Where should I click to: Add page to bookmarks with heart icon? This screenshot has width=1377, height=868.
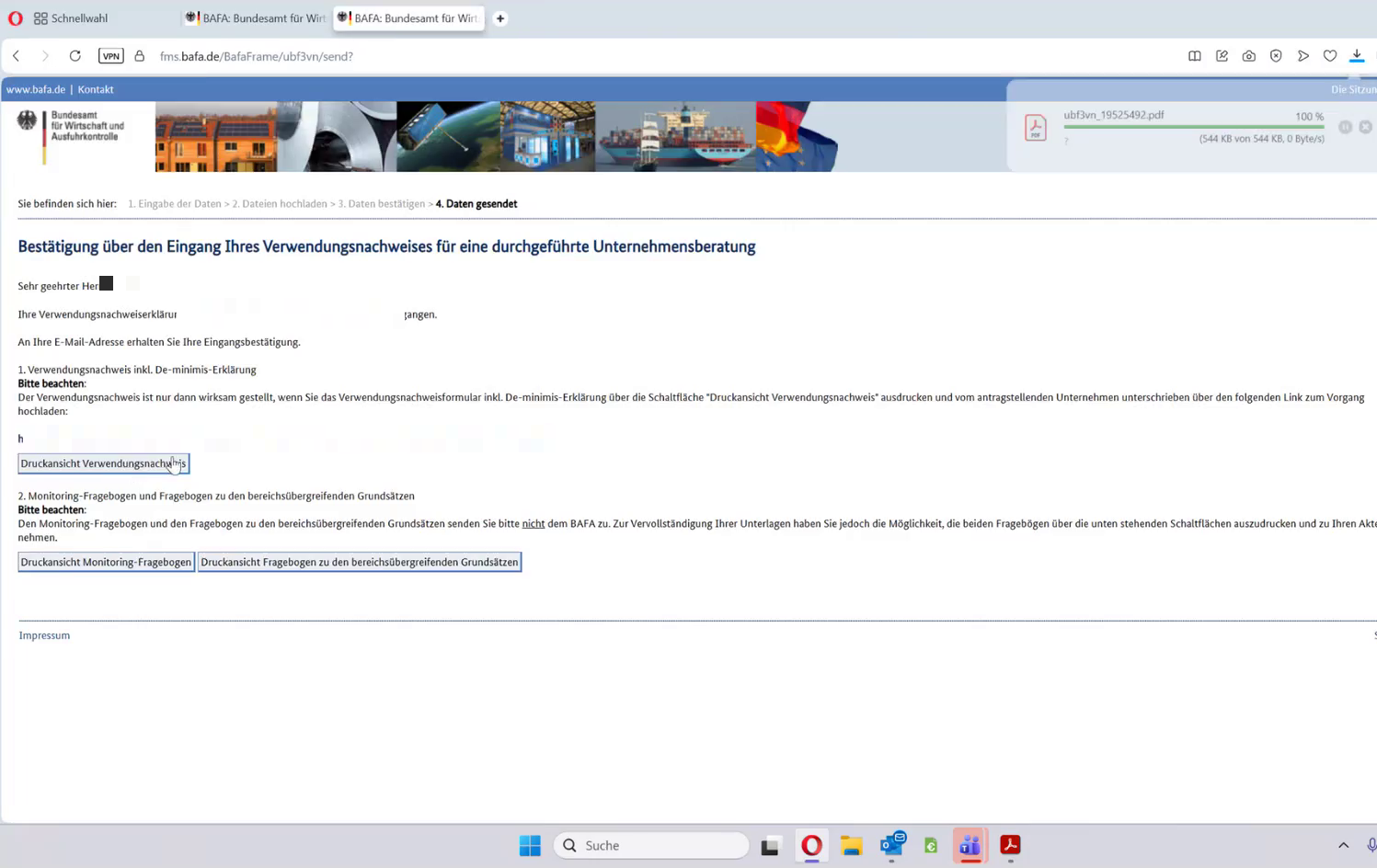pos(1330,56)
